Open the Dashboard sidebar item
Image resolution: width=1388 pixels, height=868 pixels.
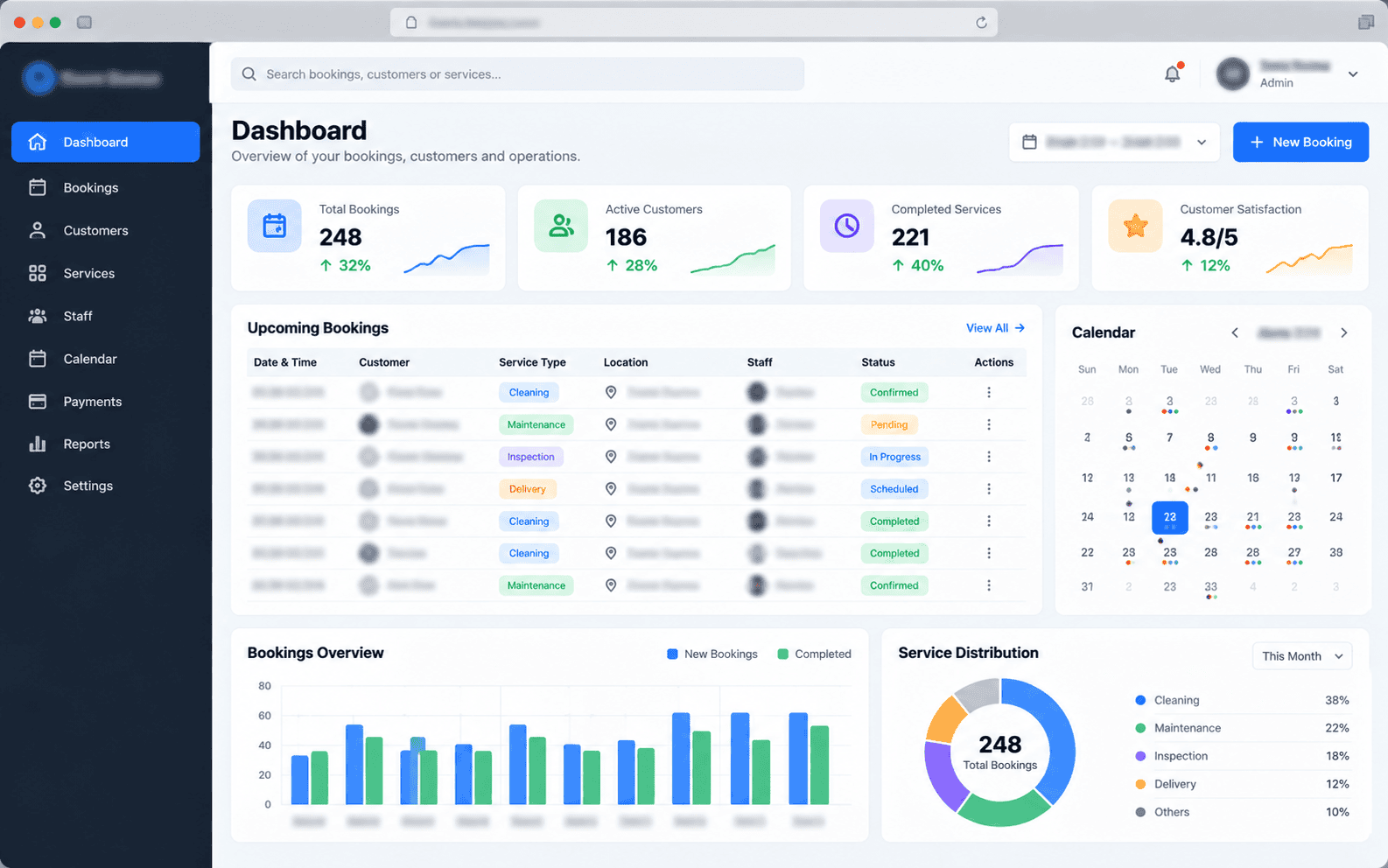pyautogui.click(x=106, y=142)
